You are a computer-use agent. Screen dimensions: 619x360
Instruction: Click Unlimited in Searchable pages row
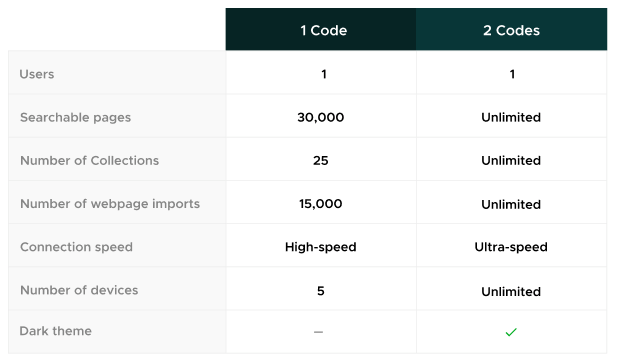(511, 117)
